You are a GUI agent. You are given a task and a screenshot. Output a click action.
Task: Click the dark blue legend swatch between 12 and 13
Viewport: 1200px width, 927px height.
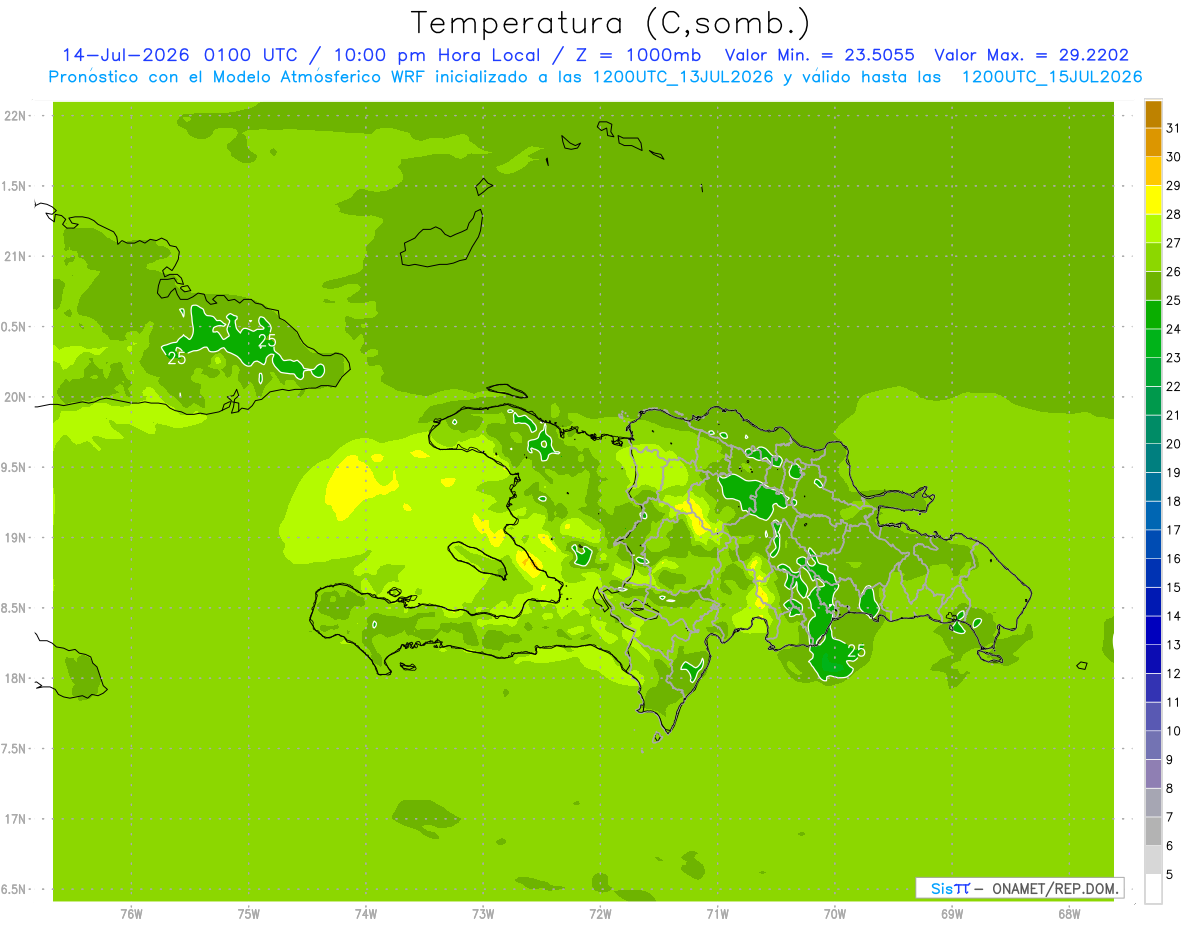point(1153,659)
